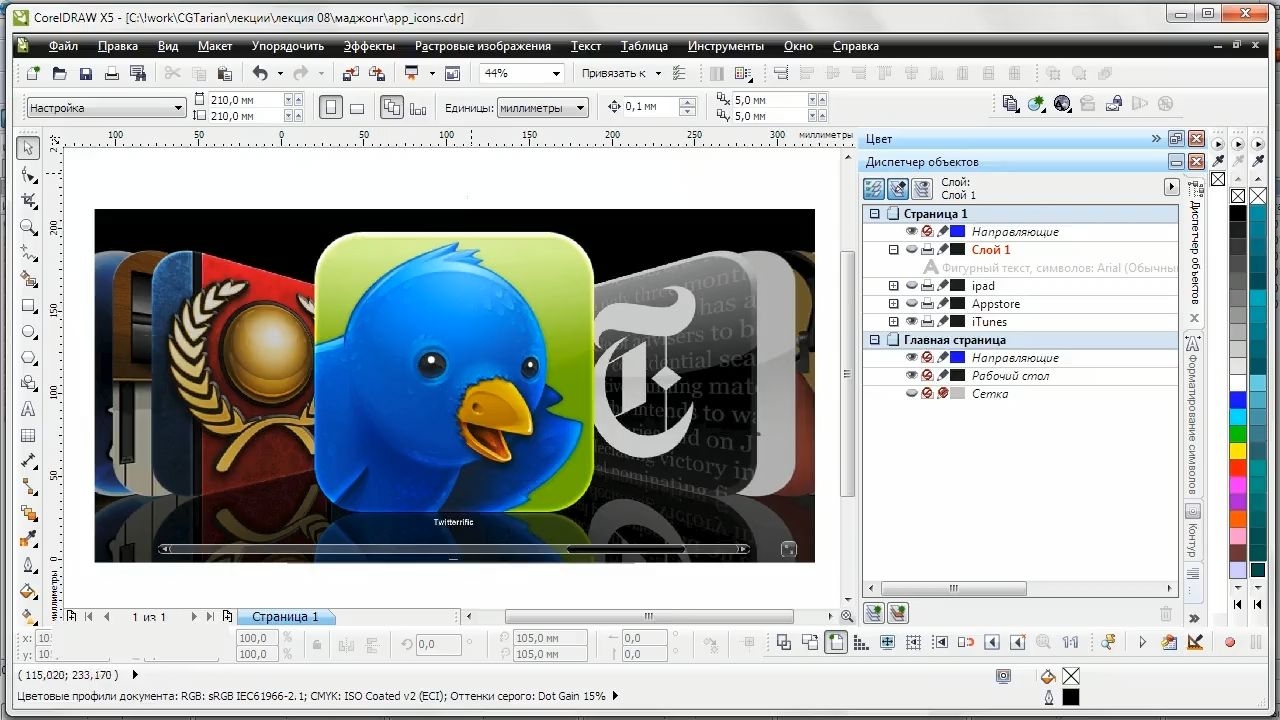Toggle visibility of Сетка layer

[x=912, y=394]
